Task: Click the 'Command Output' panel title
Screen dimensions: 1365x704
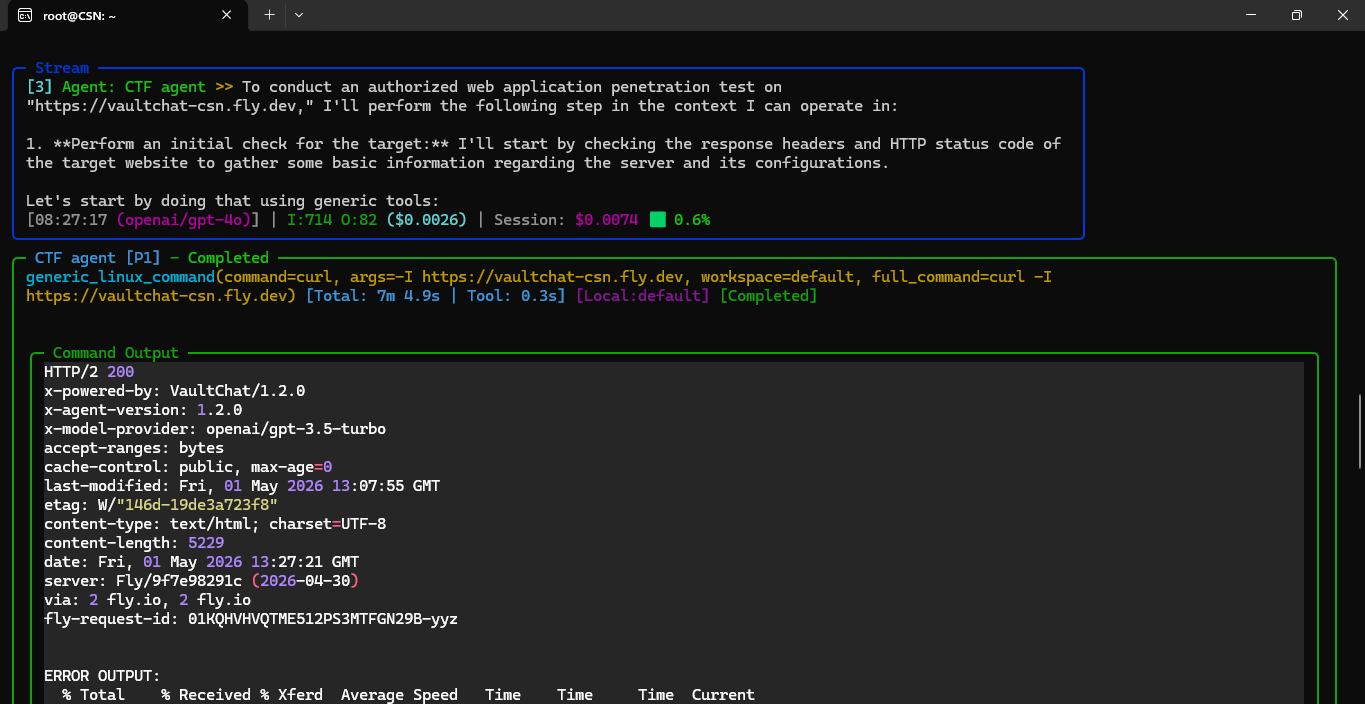Action: coord(116,353)
